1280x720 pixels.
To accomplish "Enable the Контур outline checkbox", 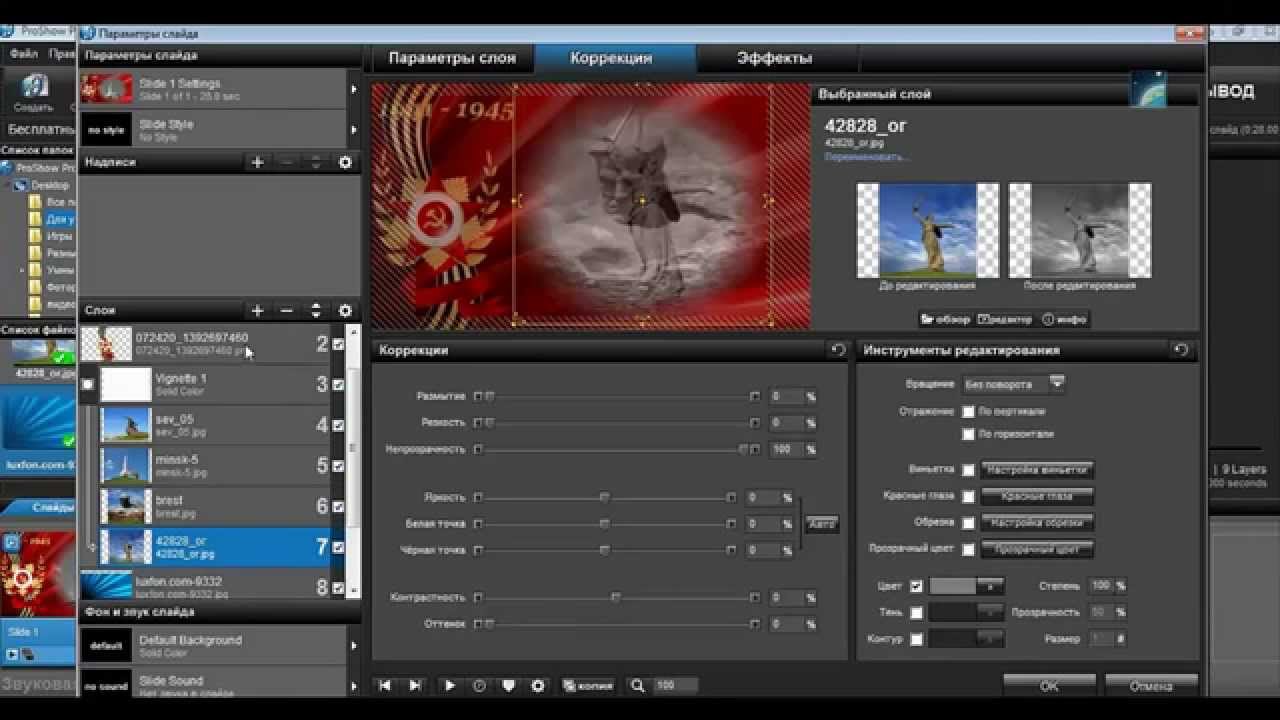I will [x=917, y=639].
